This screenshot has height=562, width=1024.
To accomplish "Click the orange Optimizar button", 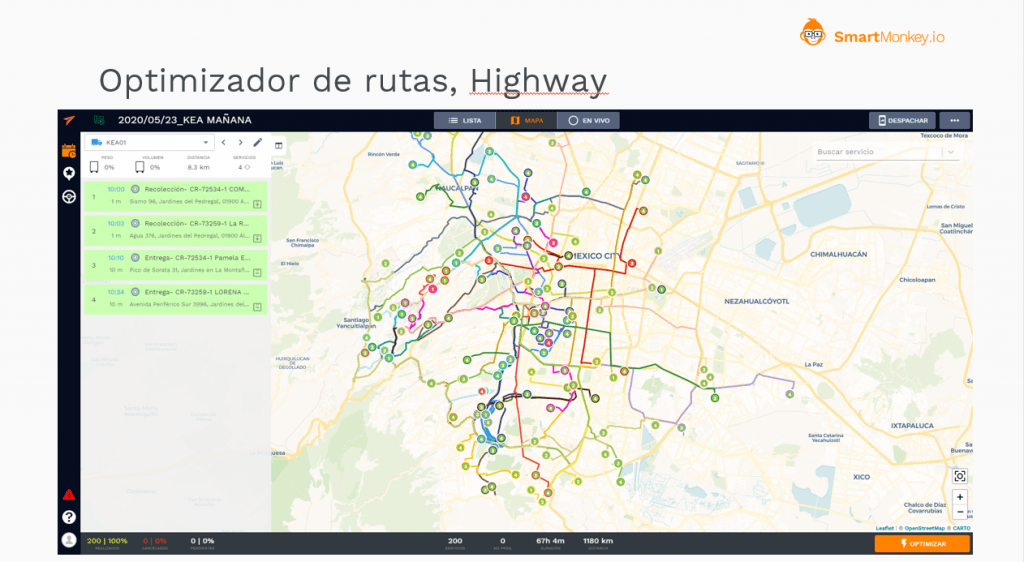I will click(x=922, y=543).
